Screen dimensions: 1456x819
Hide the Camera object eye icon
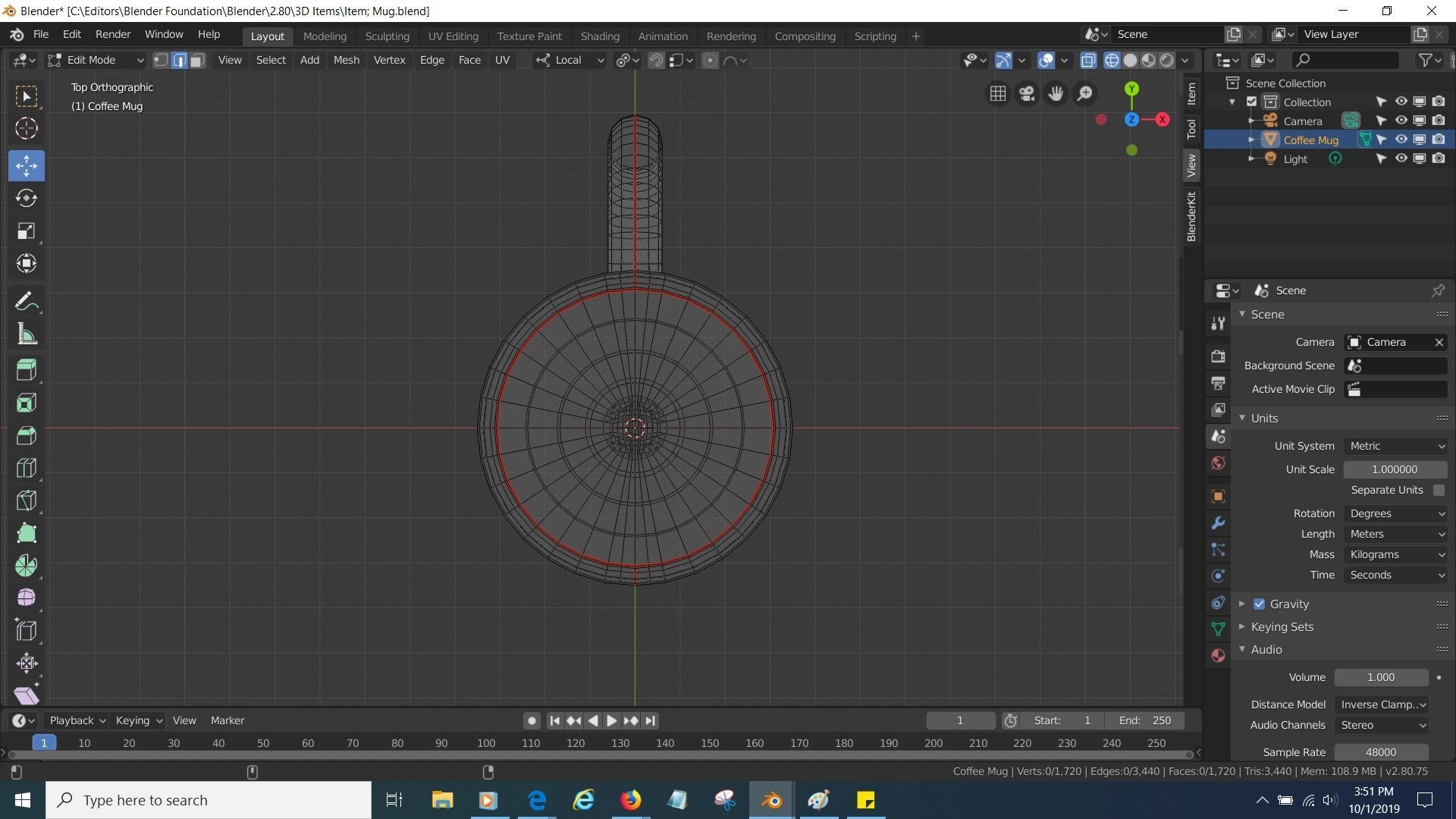(1401, 121)
